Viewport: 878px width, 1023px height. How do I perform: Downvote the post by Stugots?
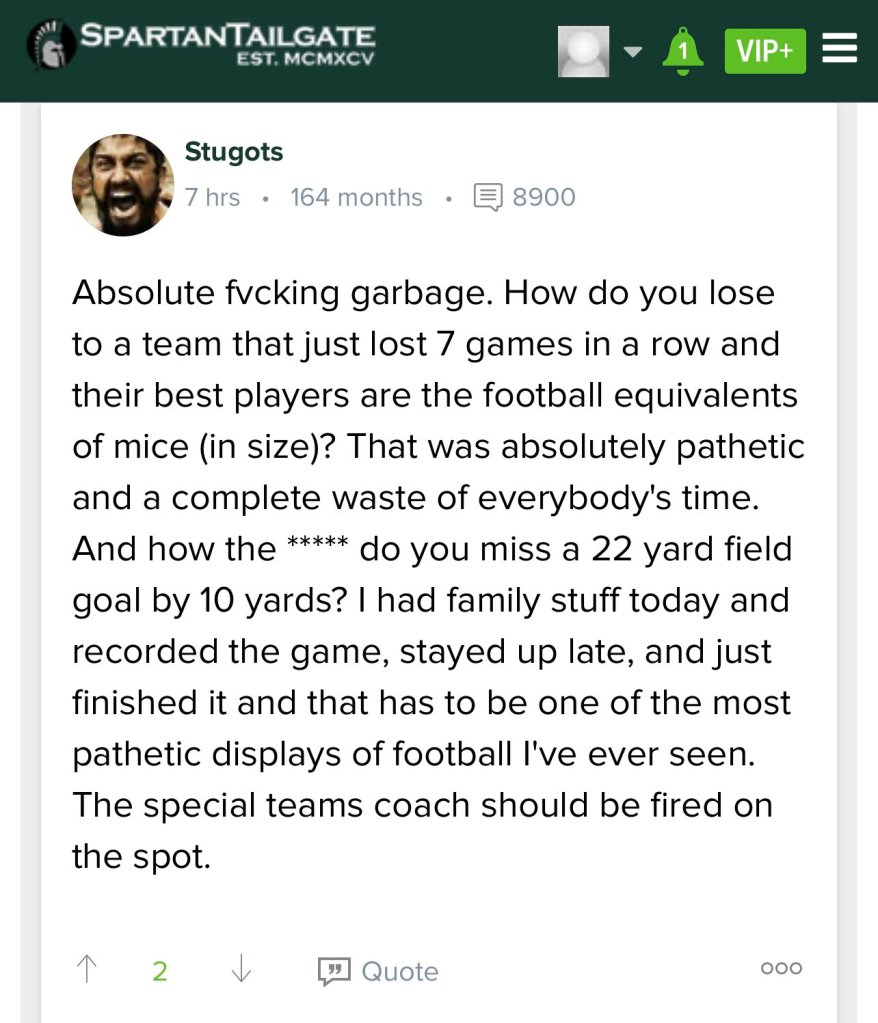(241, 969)
